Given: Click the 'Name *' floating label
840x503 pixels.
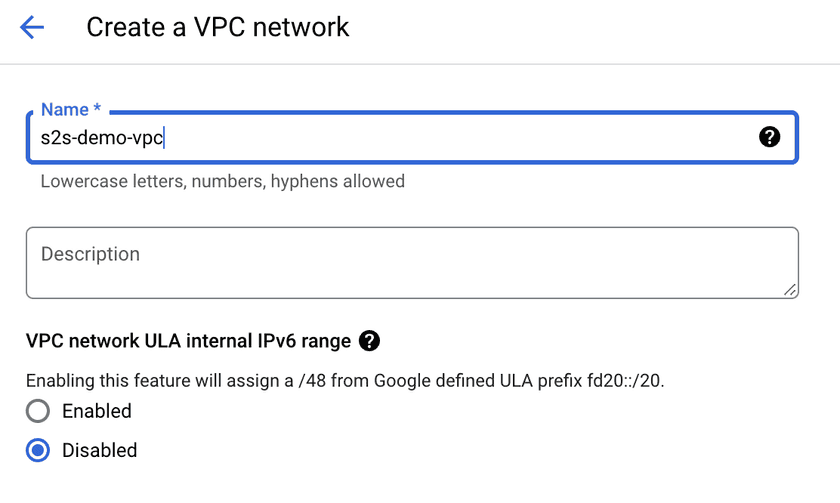Looking at the screenshot, I should tap(72, 110).
